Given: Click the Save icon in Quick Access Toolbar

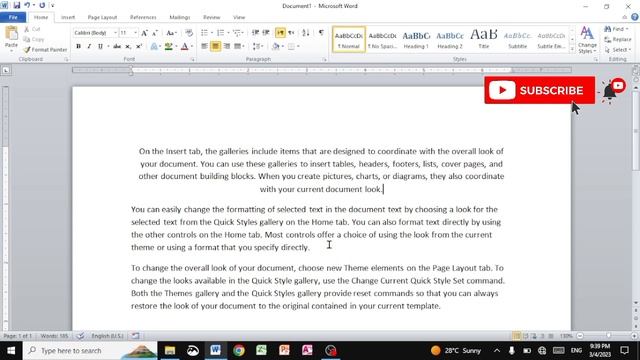Looking at the screenshot, I should click(16, 5).
